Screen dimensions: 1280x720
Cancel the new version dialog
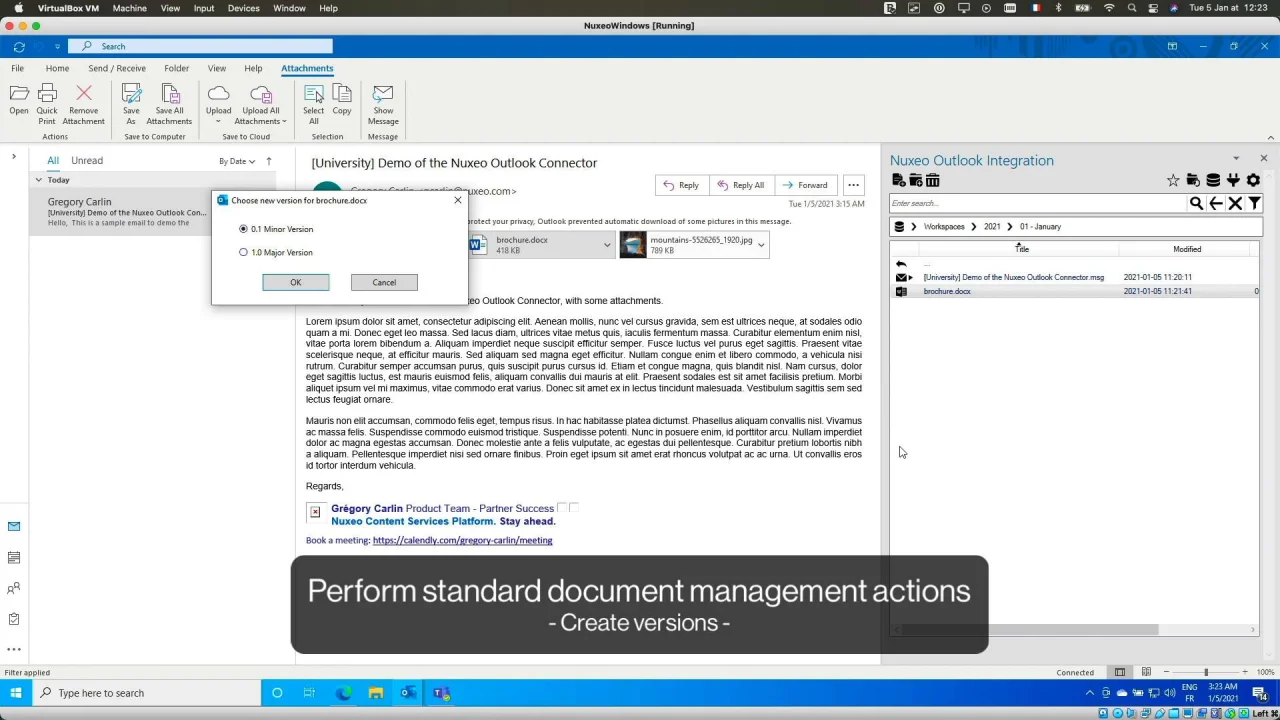384,282
